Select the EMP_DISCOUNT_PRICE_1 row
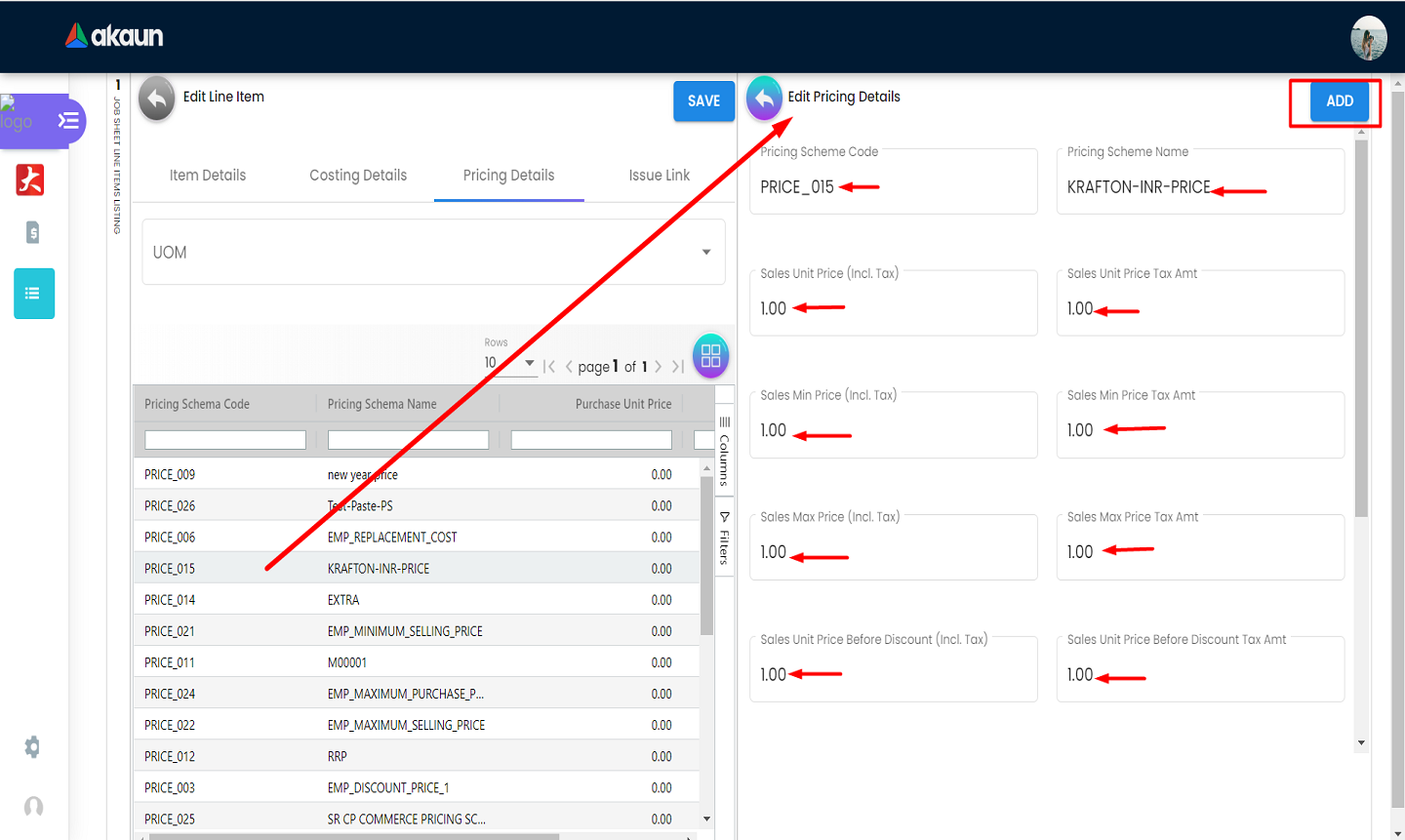Screen dimensions: 1405x840 point(417,786)
